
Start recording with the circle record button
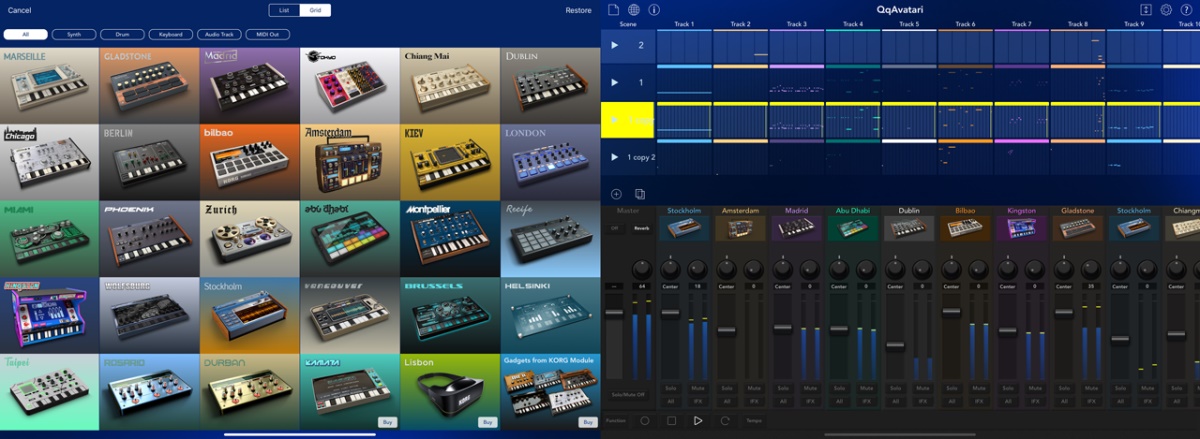pos(645,420)
